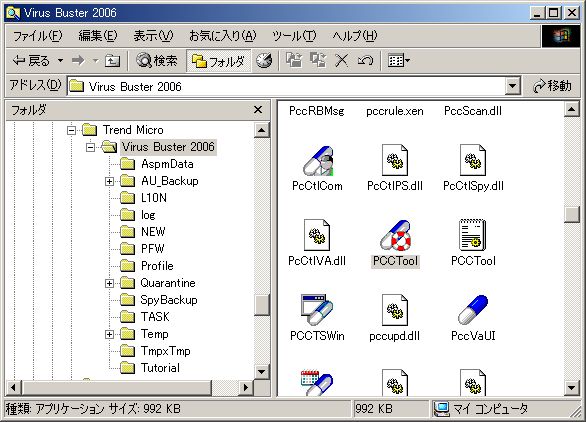
Task: Click the PccRBMsg file name
Action: coord(317,111)
